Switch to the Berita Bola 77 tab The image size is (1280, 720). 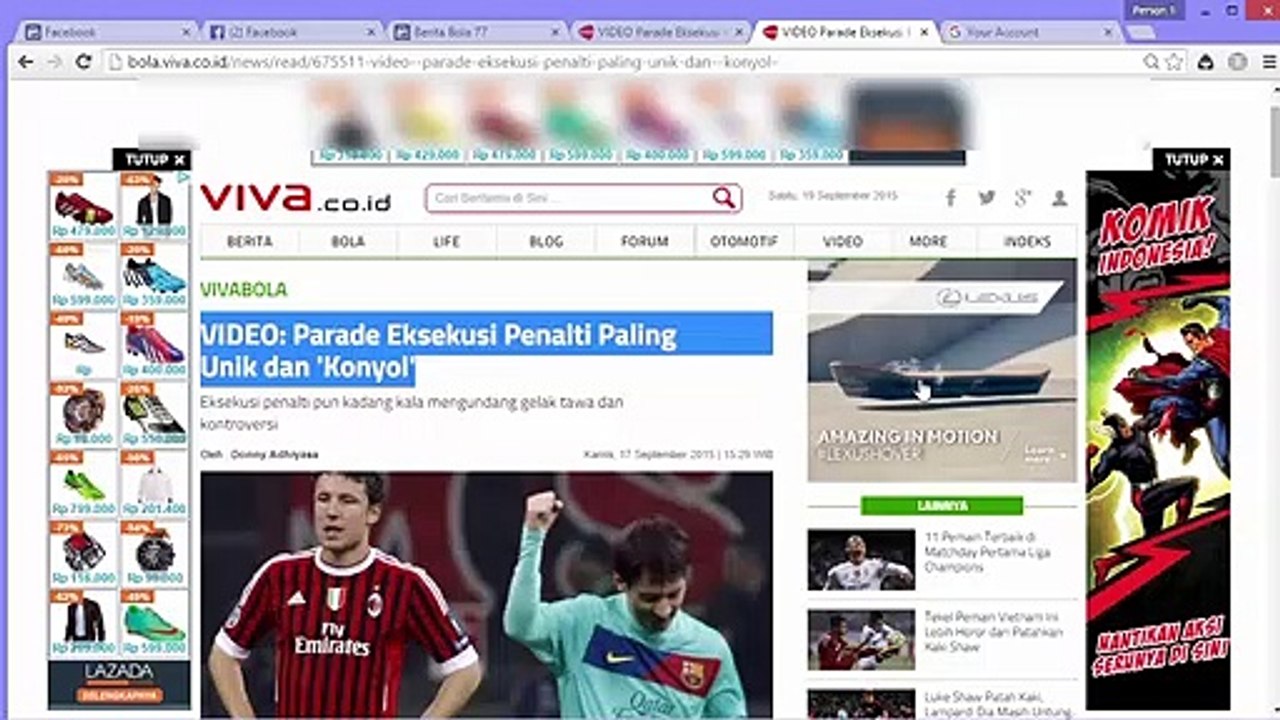474,32
